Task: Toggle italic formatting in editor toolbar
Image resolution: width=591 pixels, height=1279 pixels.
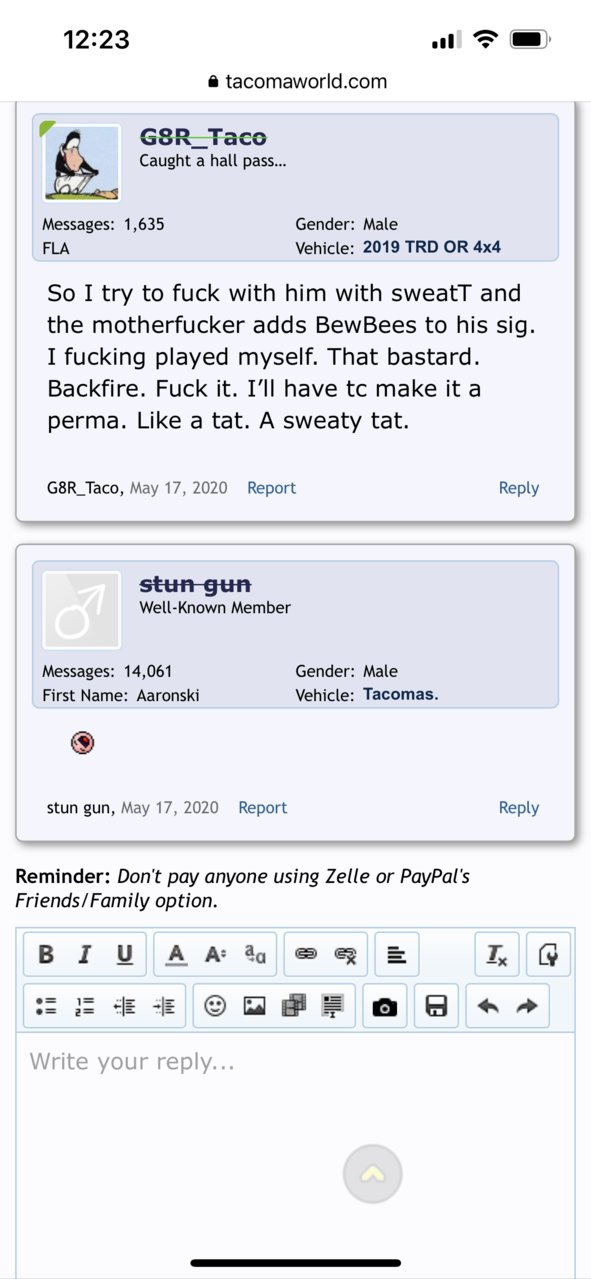Action: (85, 955)
